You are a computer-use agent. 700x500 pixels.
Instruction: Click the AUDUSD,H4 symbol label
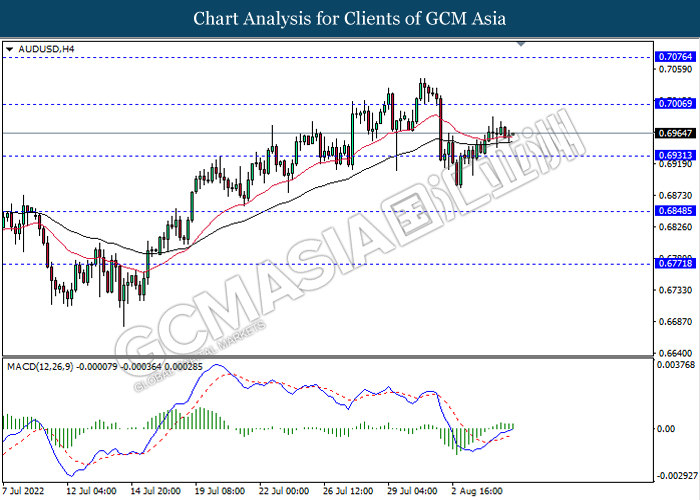[x=46, y=49]
